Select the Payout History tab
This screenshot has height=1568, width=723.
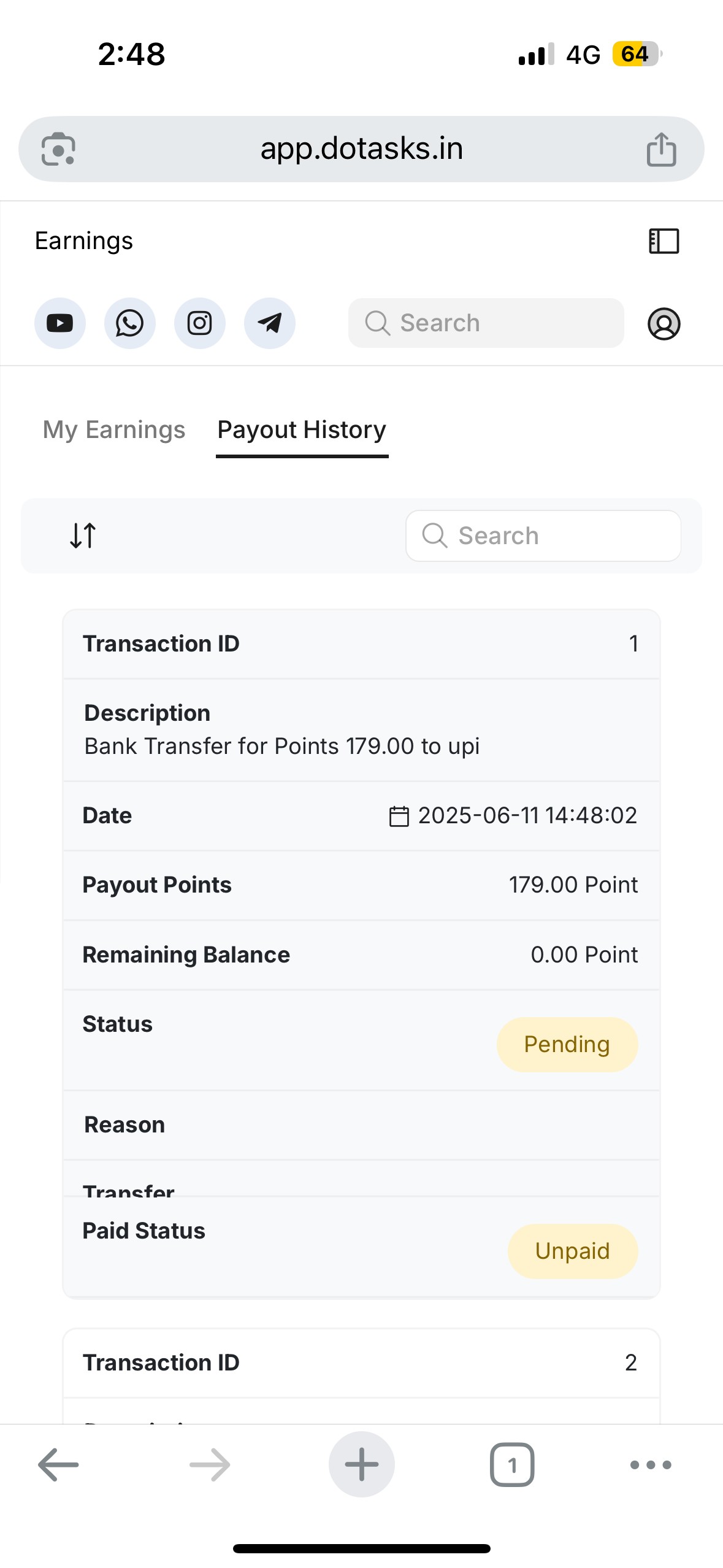302,430
